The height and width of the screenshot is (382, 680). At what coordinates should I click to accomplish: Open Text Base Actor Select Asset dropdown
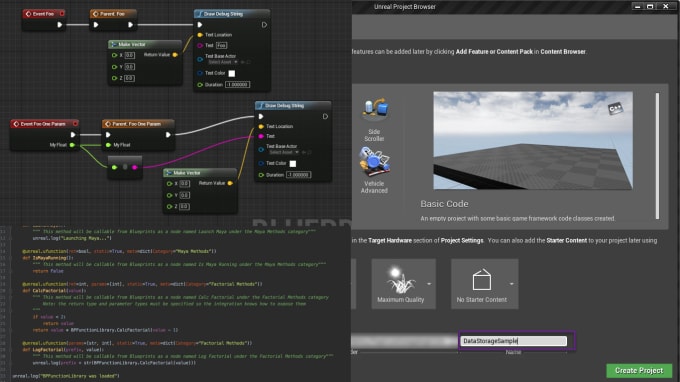point(223,62)
